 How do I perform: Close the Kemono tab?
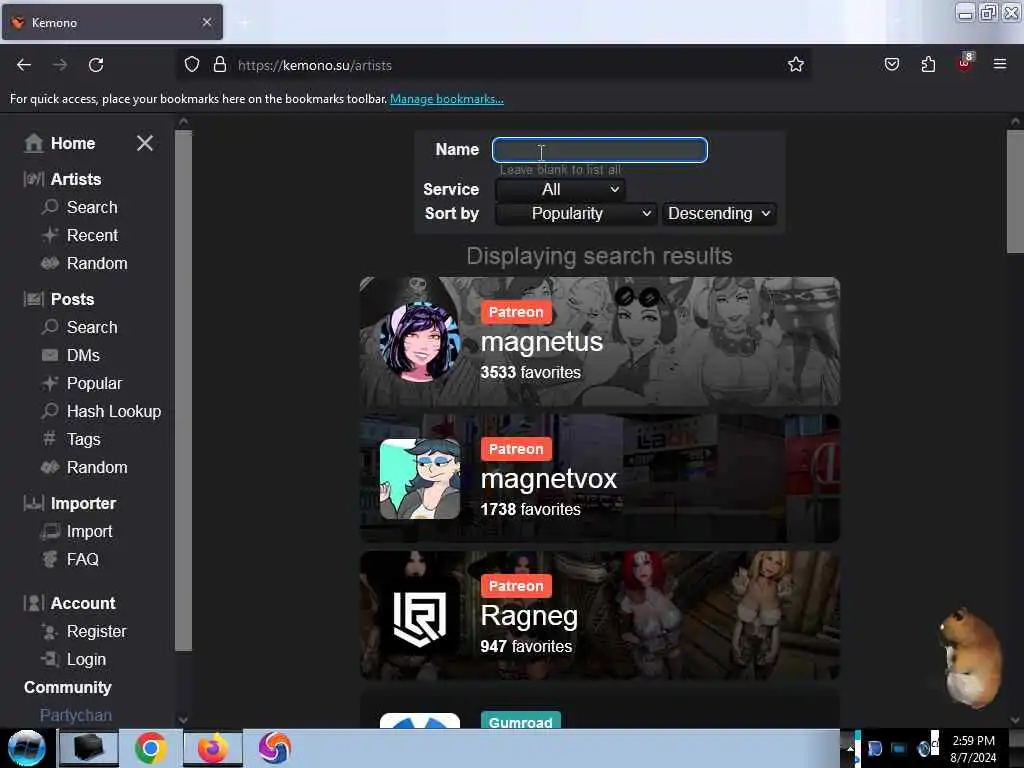pos(207,22)
